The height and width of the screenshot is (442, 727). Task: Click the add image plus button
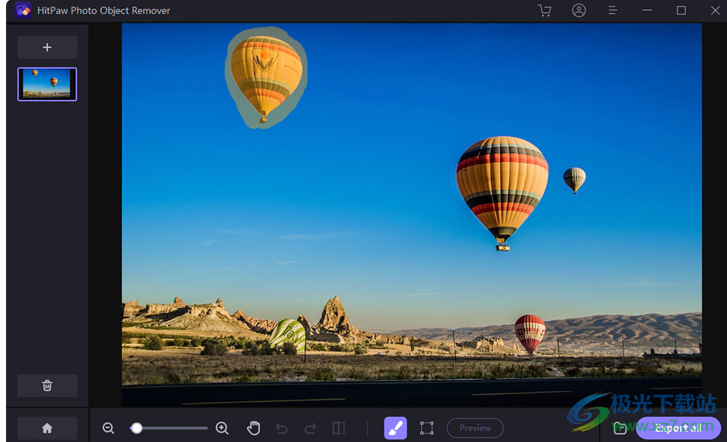(x=47, y=47)
